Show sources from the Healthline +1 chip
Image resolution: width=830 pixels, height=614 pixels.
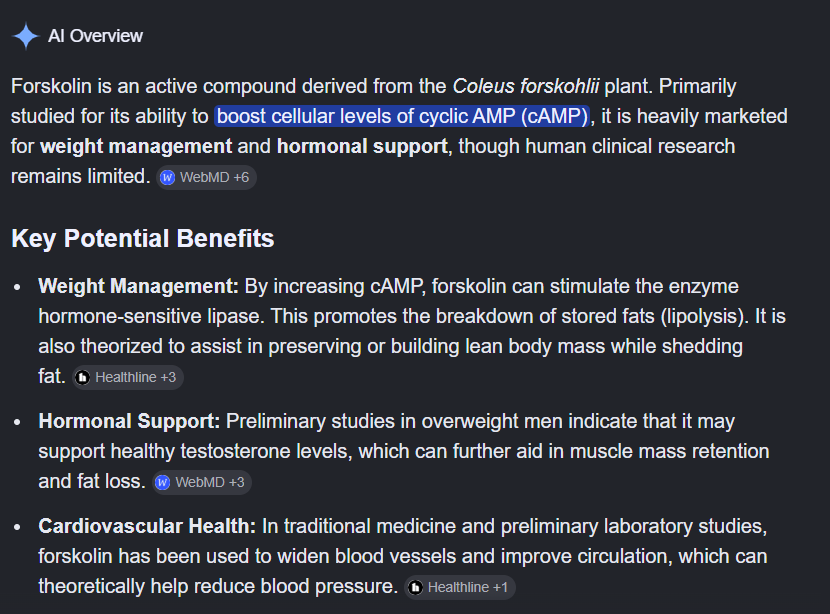click(460, 588)
